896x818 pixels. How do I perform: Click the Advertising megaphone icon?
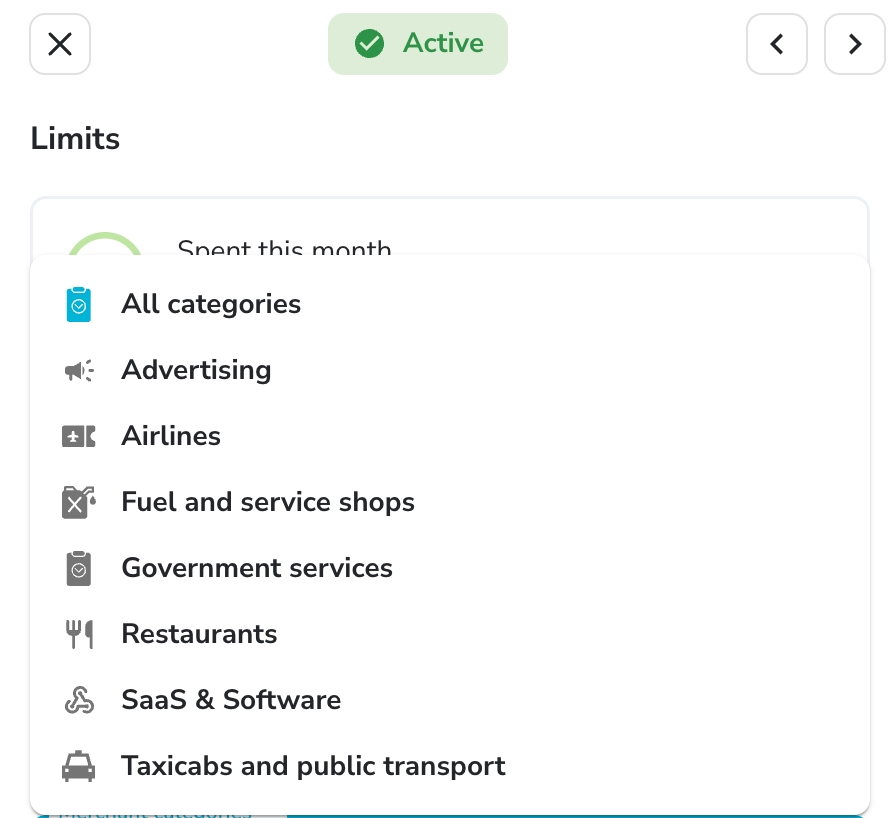click(x=79, y=371)
